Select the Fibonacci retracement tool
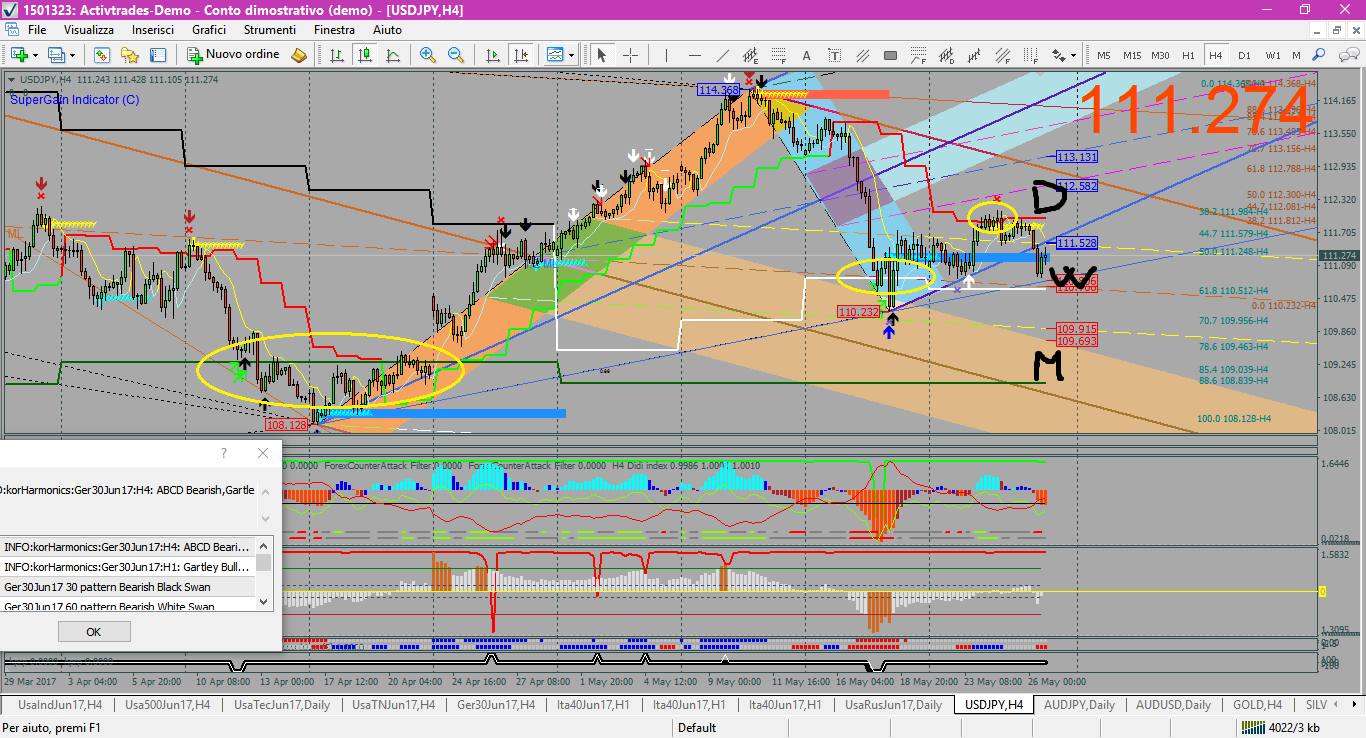The height and width of the screenshot is (738, 1366). pyautogui.click(x=778, y=55)
